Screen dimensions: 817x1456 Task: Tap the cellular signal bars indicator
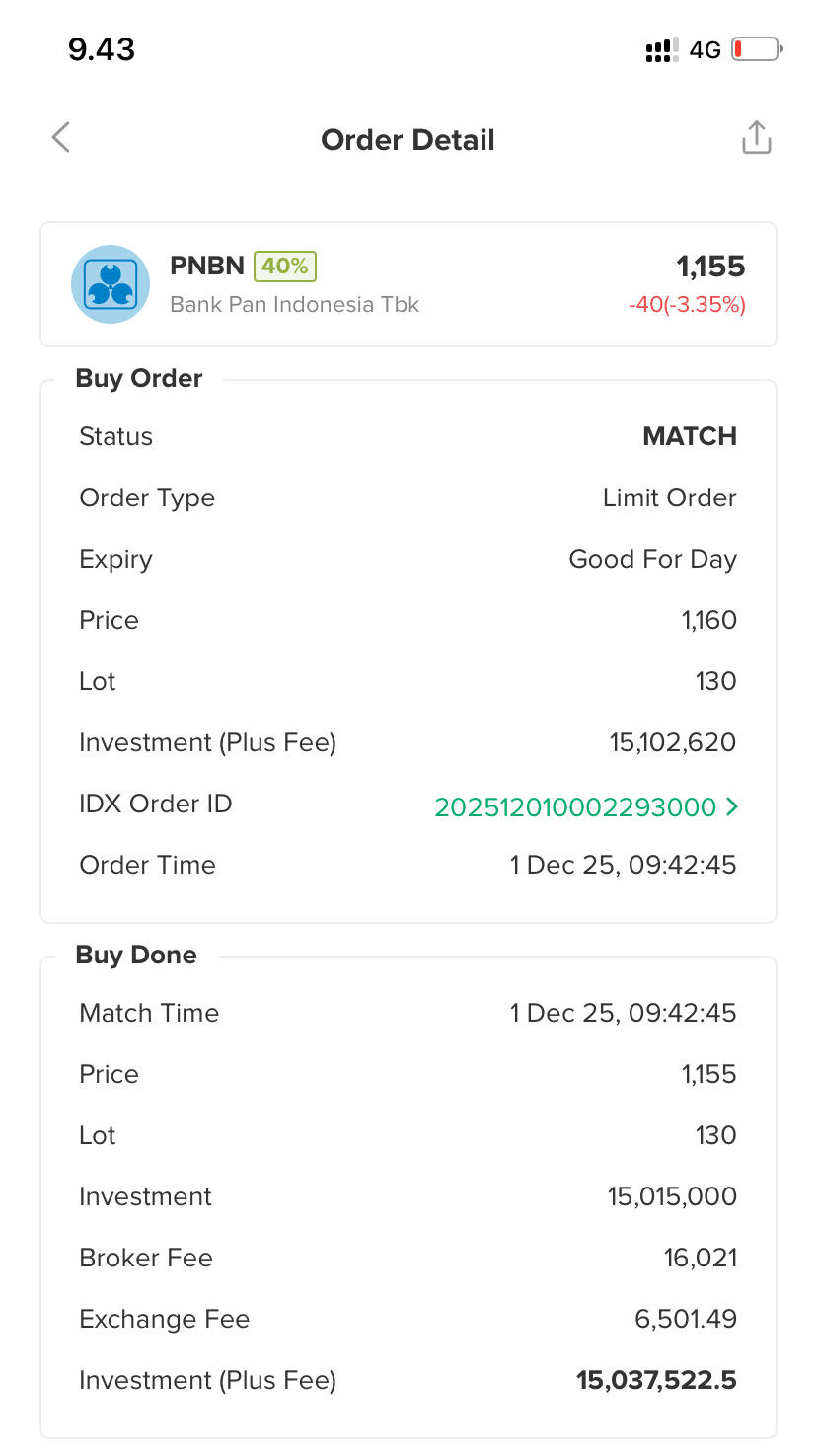[661, 50]
